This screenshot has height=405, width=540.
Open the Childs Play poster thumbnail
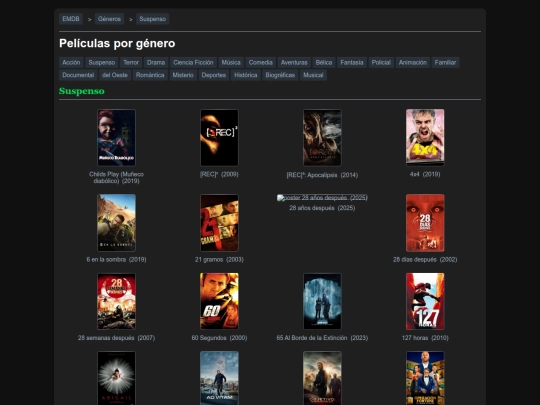pyautogui.click(x=116, y=138)
